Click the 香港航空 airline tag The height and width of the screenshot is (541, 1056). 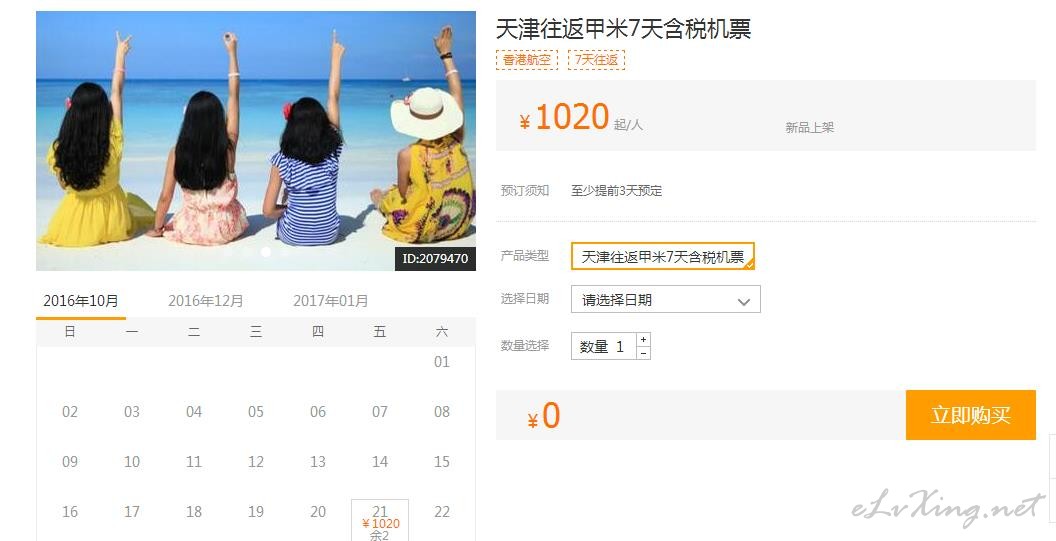527,59
